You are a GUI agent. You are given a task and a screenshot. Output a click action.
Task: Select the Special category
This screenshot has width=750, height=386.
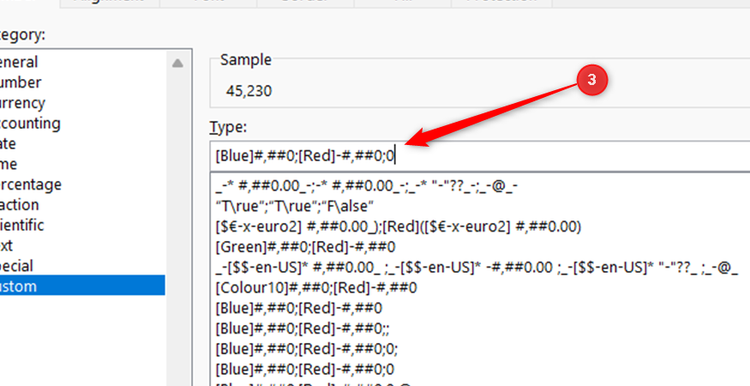coord(82,266)
